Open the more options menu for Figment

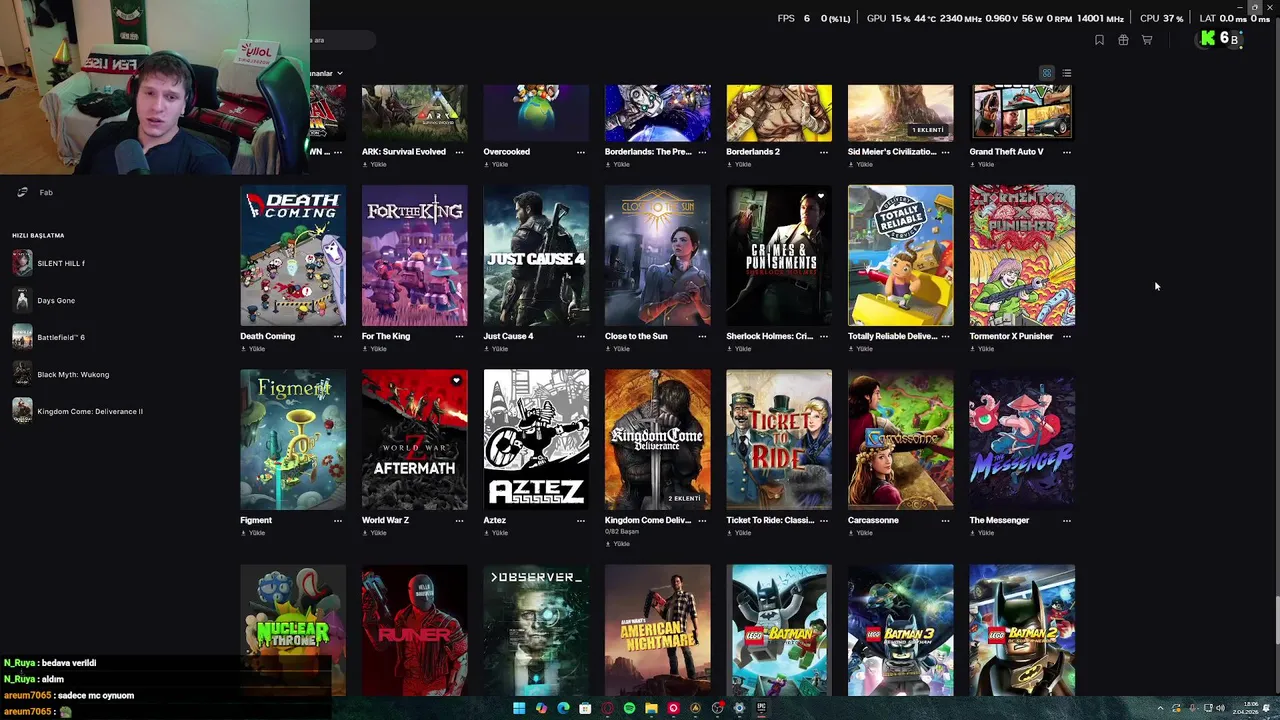(x=338, y=520)
